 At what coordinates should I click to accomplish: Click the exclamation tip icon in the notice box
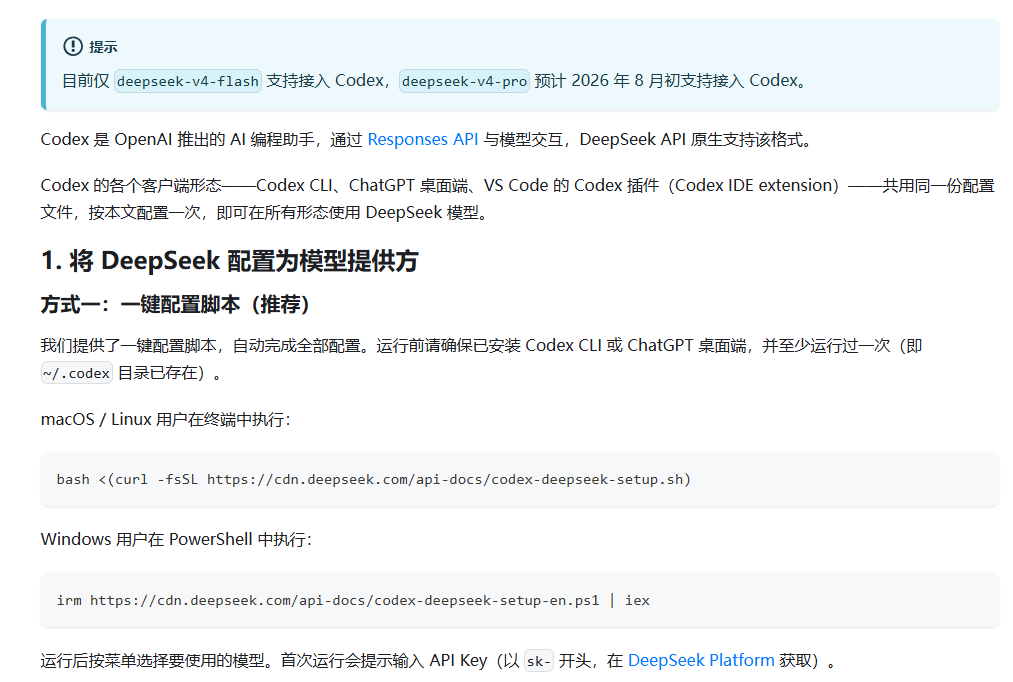tap(72, 46)
